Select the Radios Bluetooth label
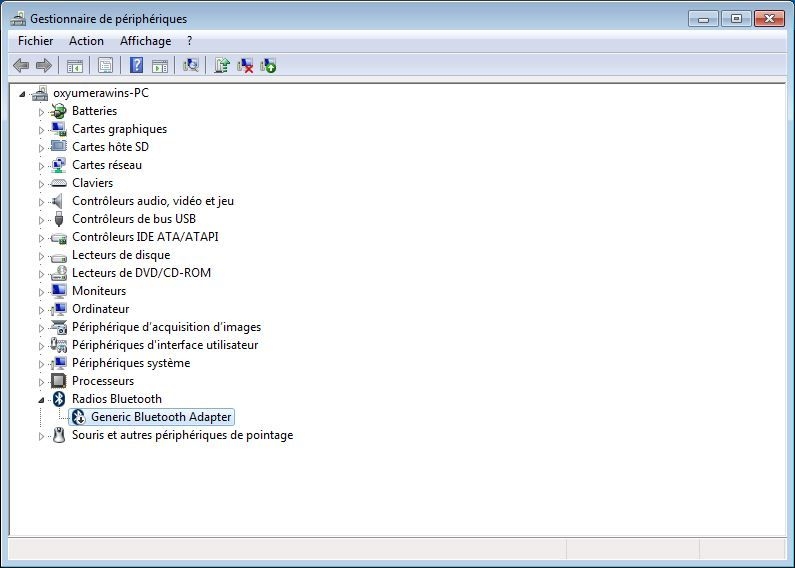795x568 pixels. (117, 399)
